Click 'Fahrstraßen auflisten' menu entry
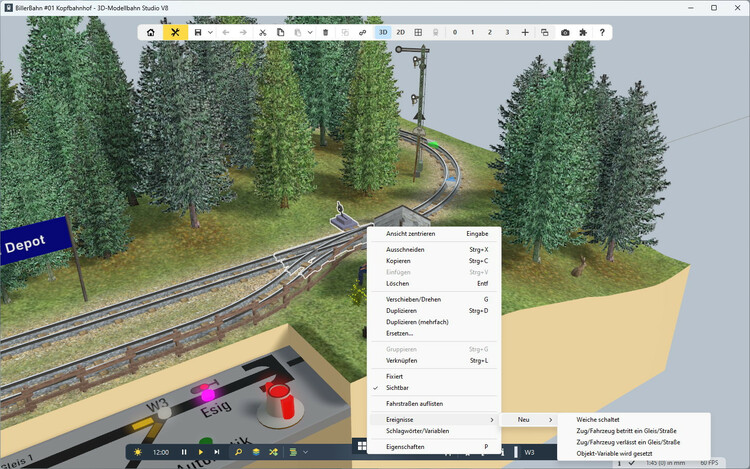Screen dimensions: 750x469 [414, 403]
